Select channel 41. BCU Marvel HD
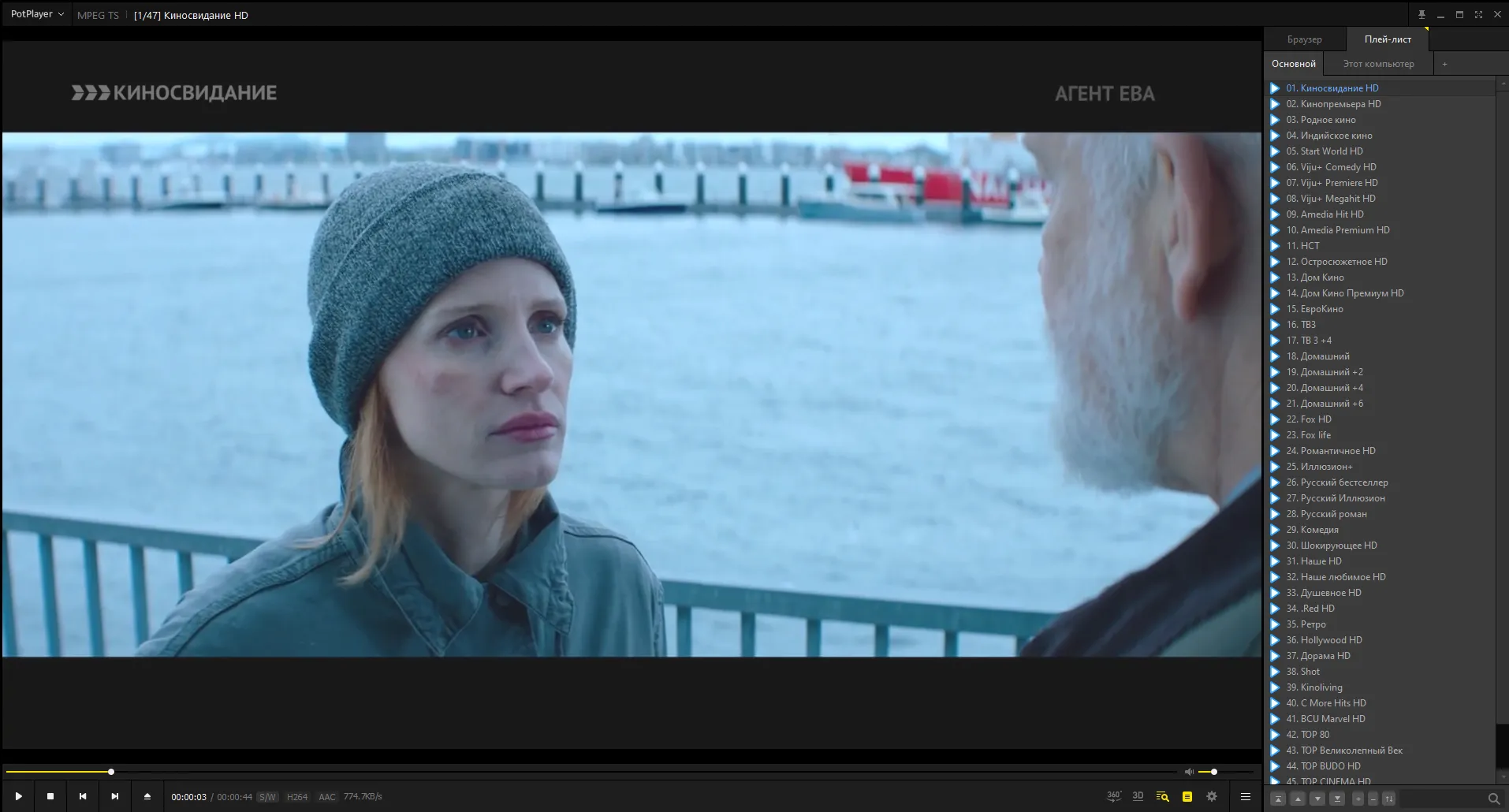The image size is (1509, 812). [1381, 719]
